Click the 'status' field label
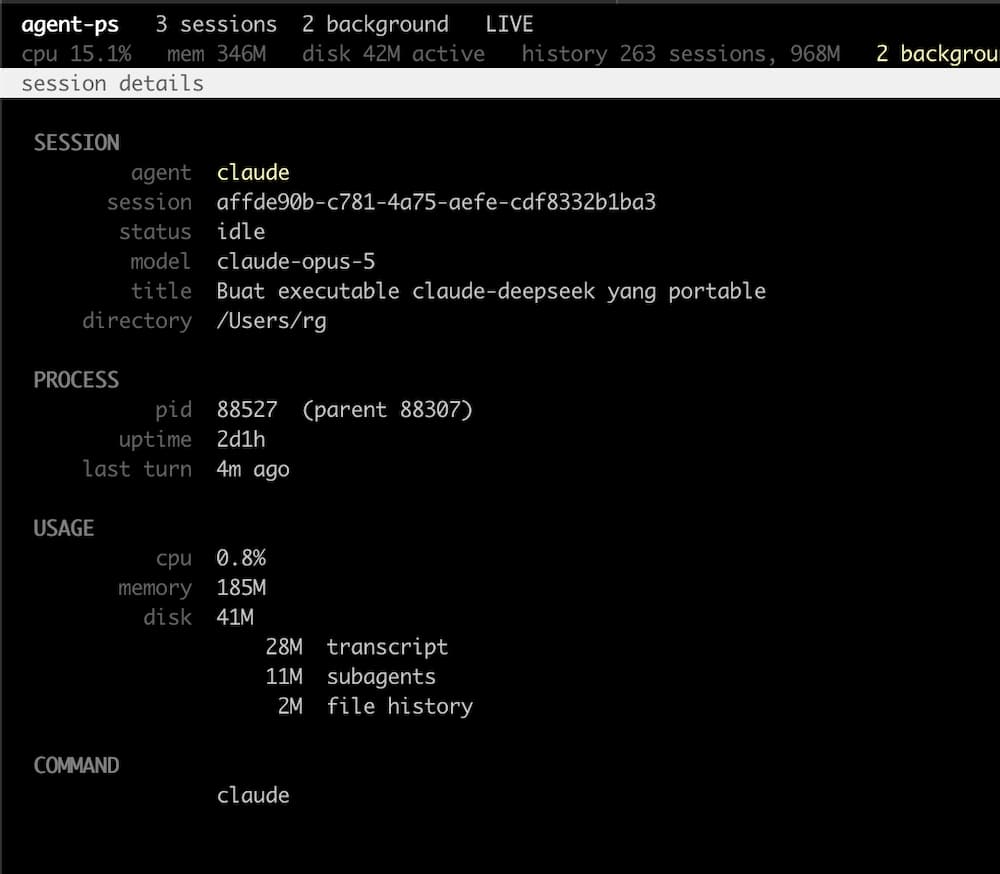The height and width of the screenshot is (874, 1000). (x=156, y=232)
